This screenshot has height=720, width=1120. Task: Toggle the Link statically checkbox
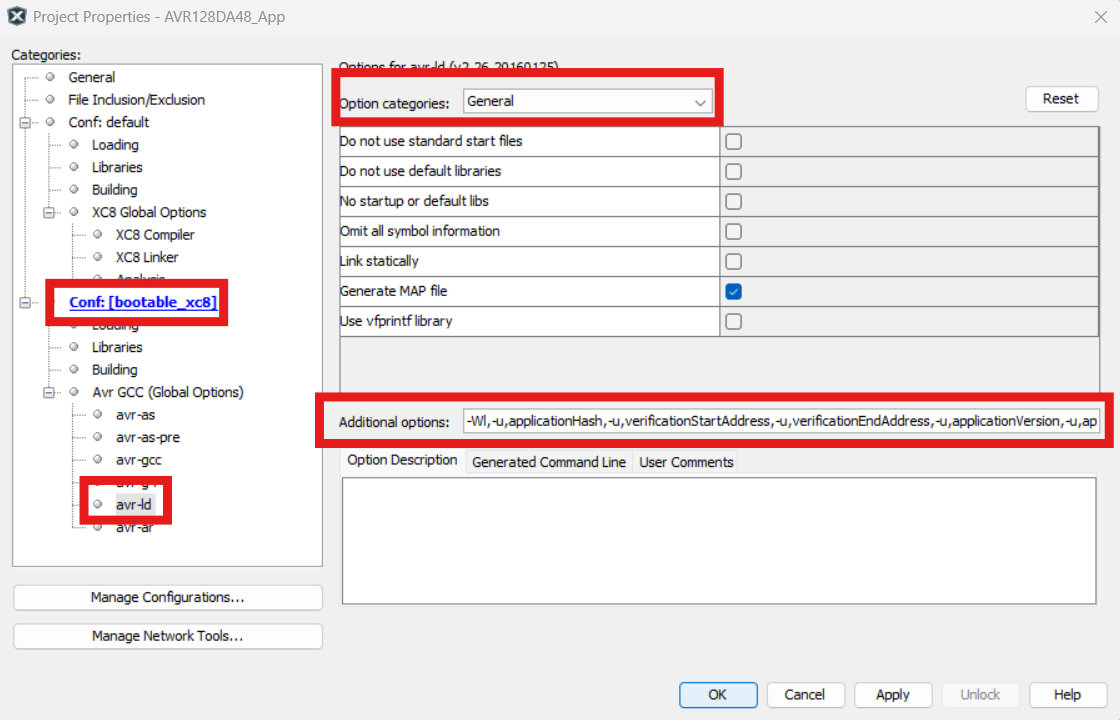tap(733, 261)
